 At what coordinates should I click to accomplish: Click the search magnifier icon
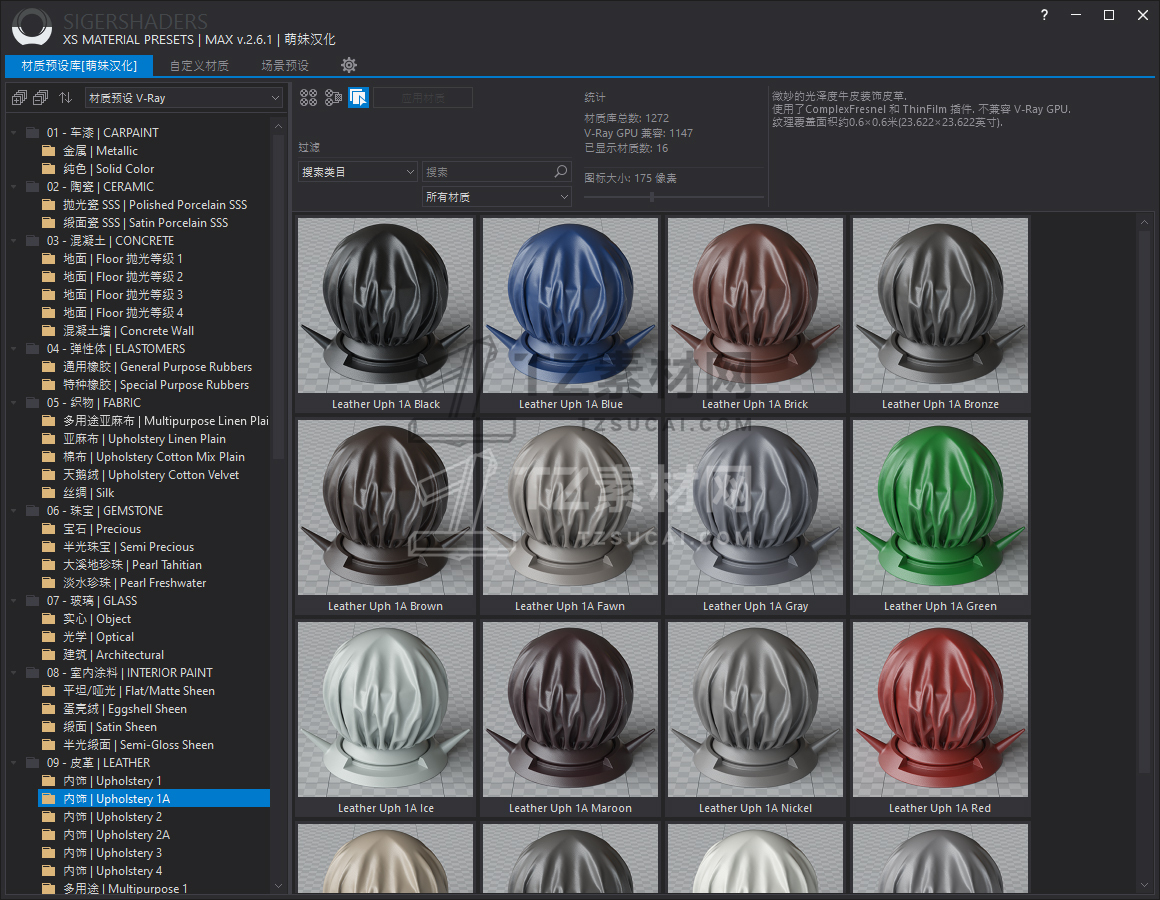(561, 172)
